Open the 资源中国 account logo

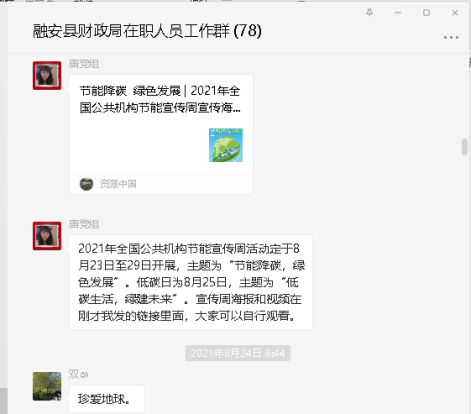86,184
